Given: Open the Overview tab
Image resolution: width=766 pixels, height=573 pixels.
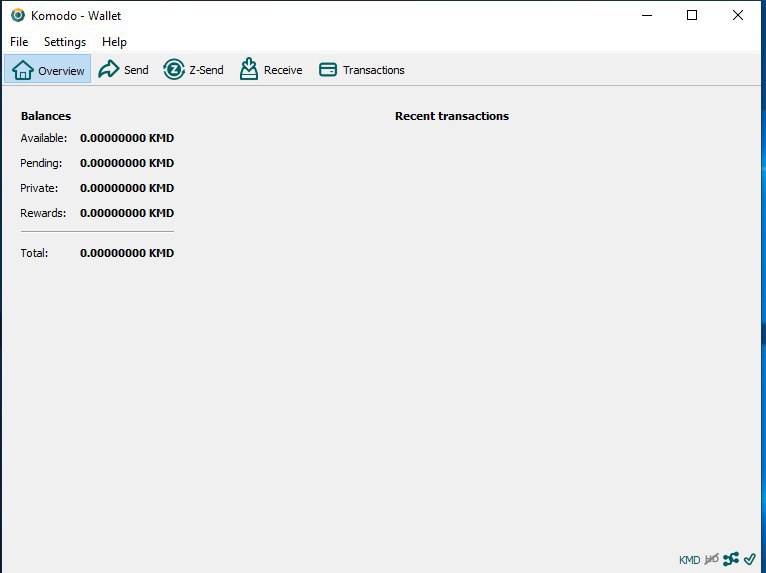Looking at the screenshot, I should point(48,69).
